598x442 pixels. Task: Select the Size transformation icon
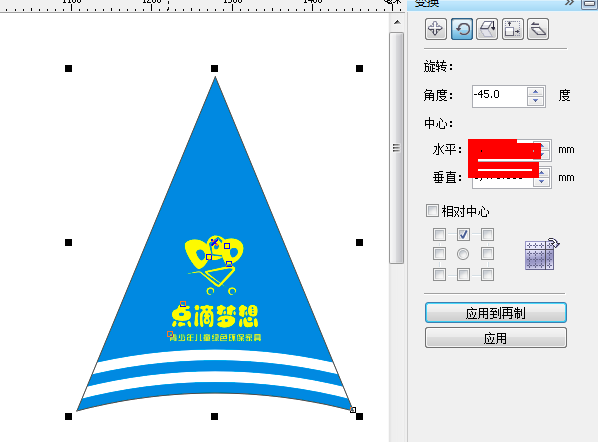click(513, 29)
